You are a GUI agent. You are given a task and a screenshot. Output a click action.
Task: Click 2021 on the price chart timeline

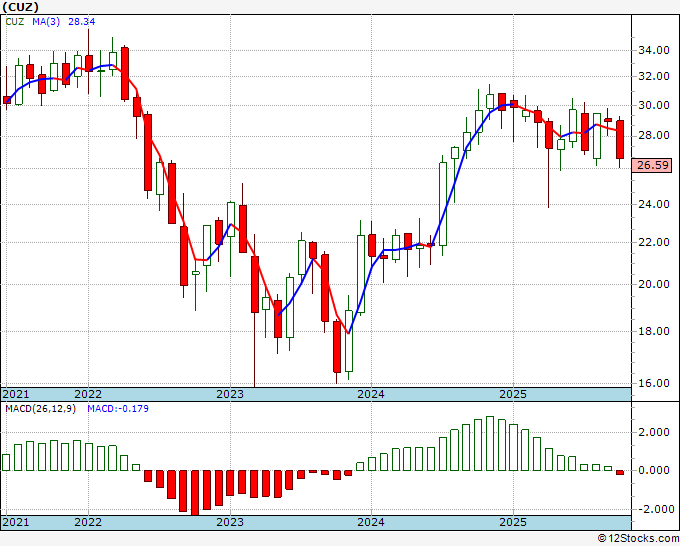pyautogui.click(x=16, y=394)
